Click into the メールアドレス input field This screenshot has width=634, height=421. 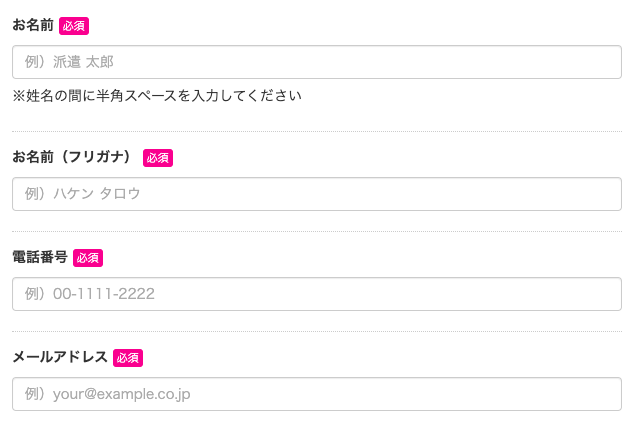pos(316,394)
